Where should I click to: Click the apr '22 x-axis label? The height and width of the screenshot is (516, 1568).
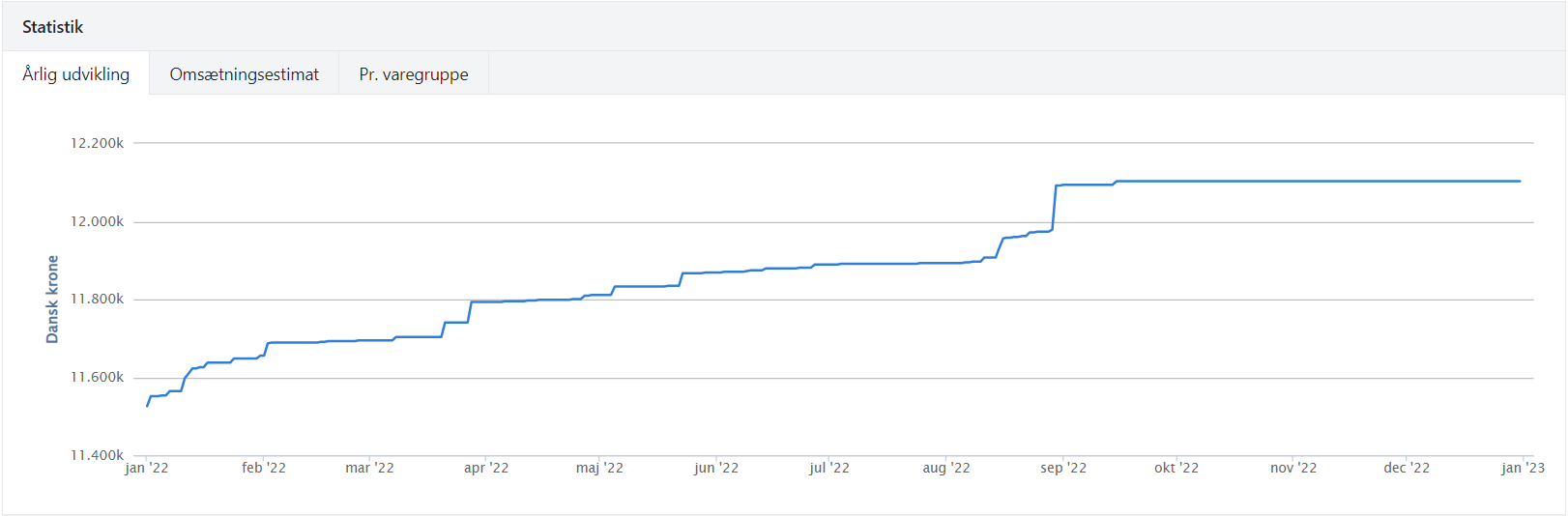point(486,468)
